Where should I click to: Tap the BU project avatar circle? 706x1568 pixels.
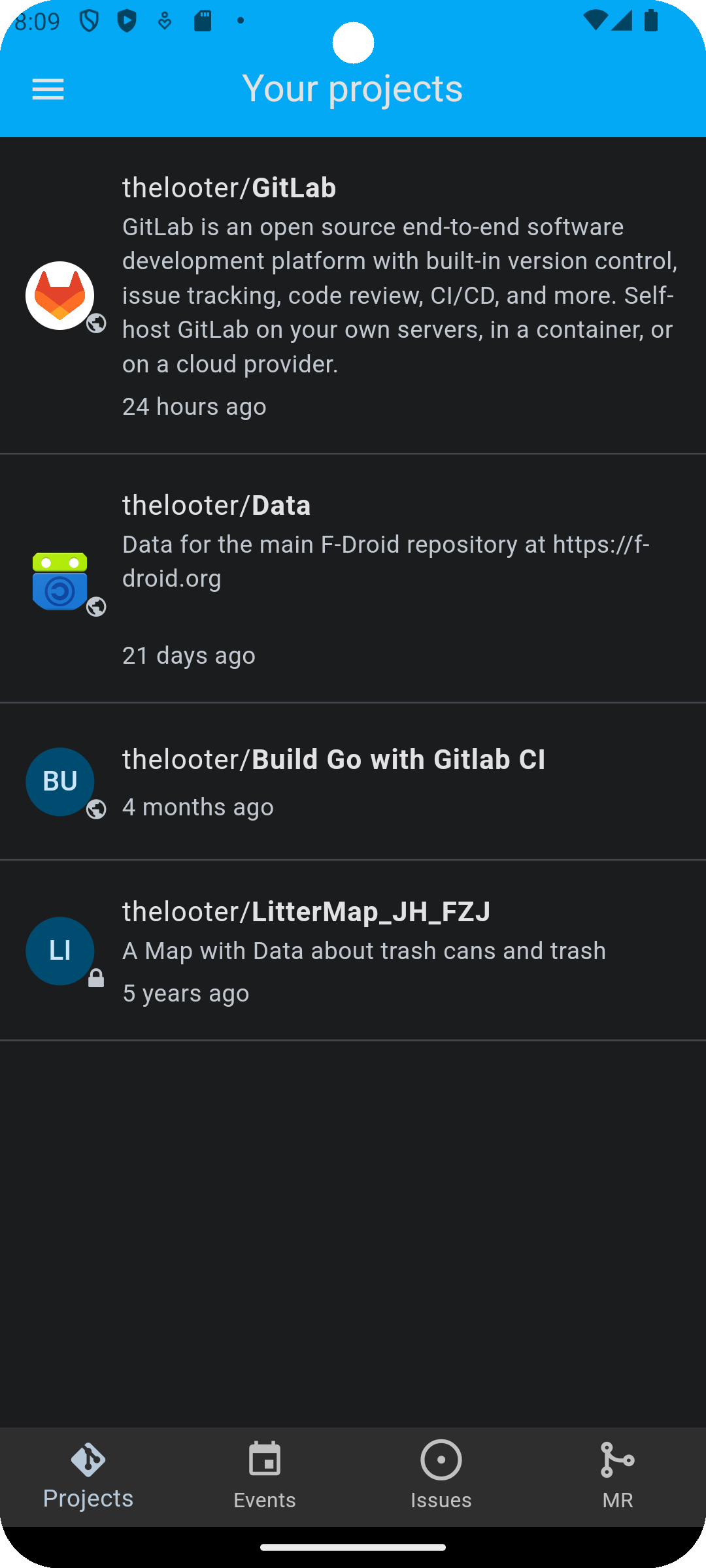pos(59,781)
